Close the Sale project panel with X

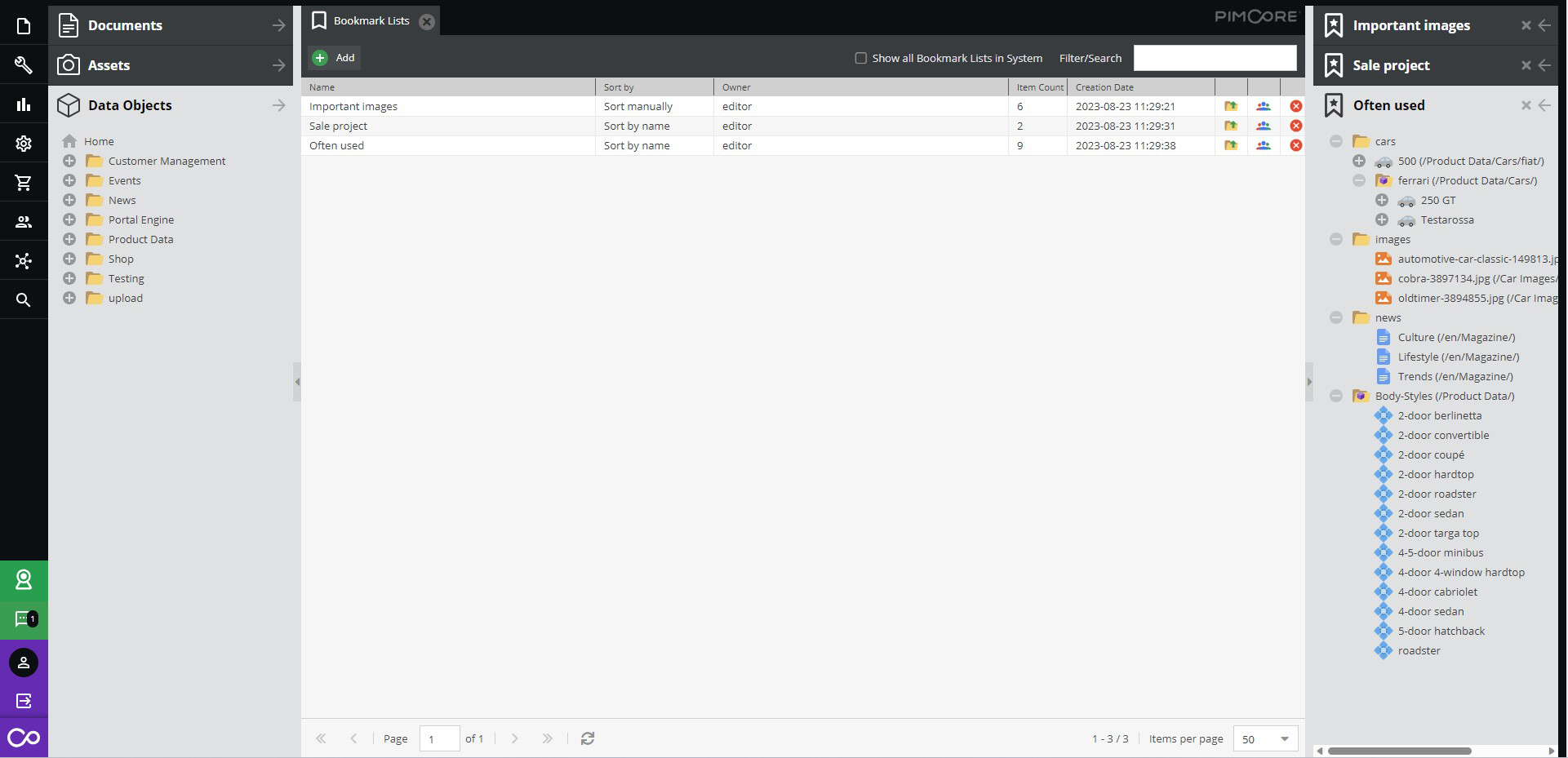pyautogui.click(x=1526, y=65)
